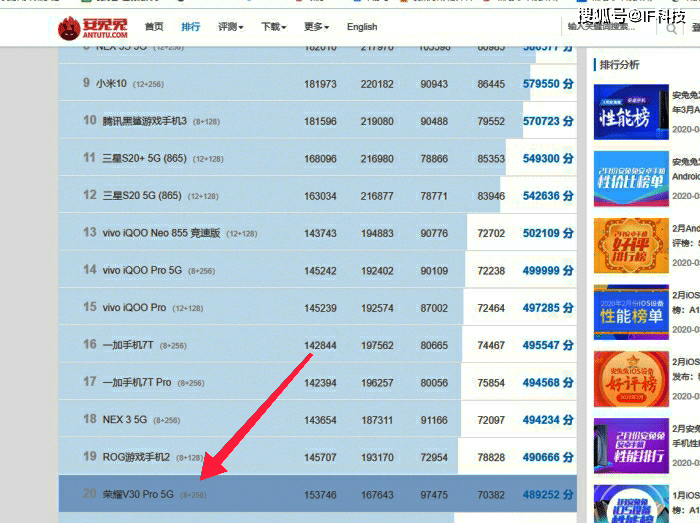Click the 排行分析 sidebar heading
This screenshot has height=523, width=700.
619,65
